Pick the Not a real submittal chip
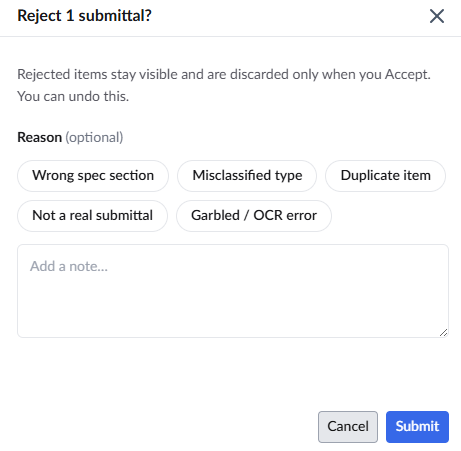The image size is (461, 451). [x=92, y=216]
